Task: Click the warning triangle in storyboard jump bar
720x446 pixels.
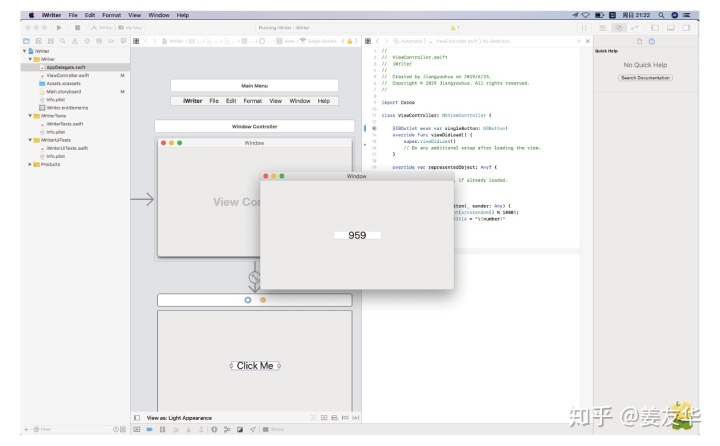Action: tap(350, 41)
